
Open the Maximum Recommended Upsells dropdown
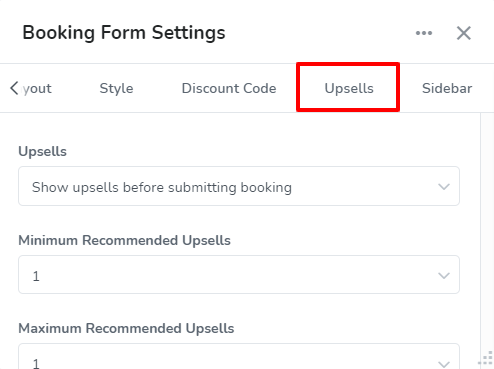(239, 356)
